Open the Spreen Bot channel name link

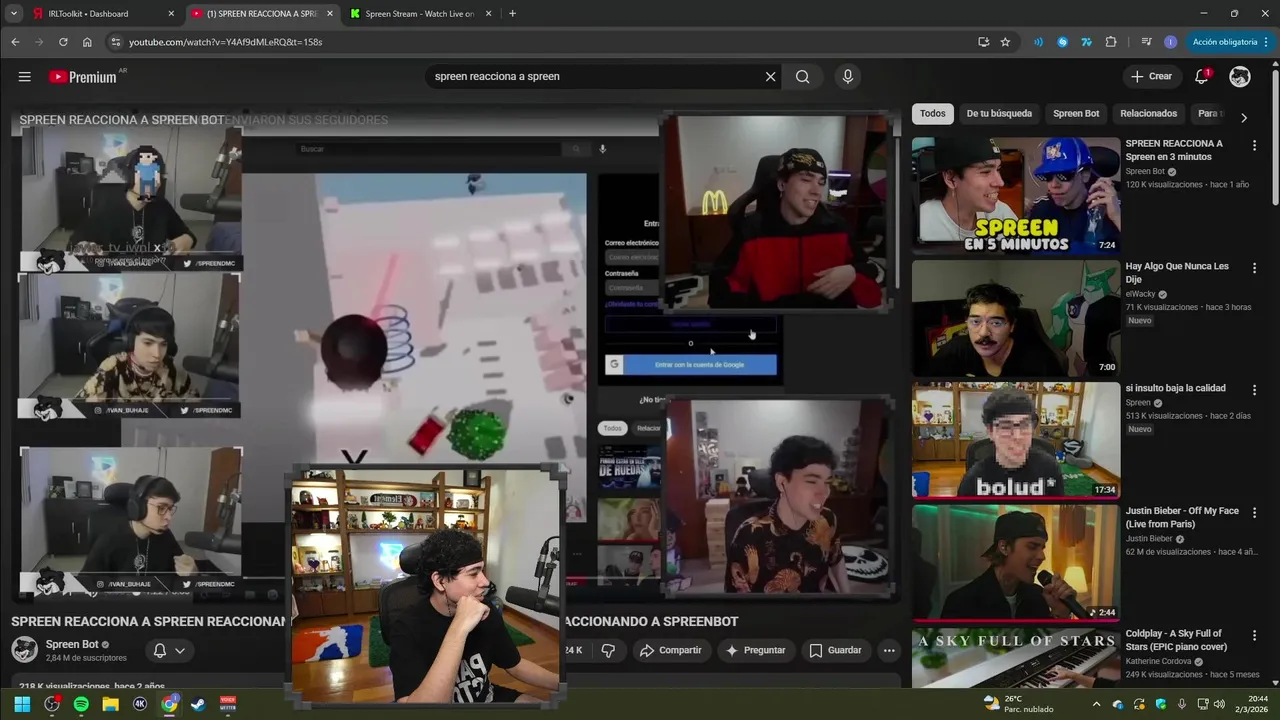(x=72, y=645)
